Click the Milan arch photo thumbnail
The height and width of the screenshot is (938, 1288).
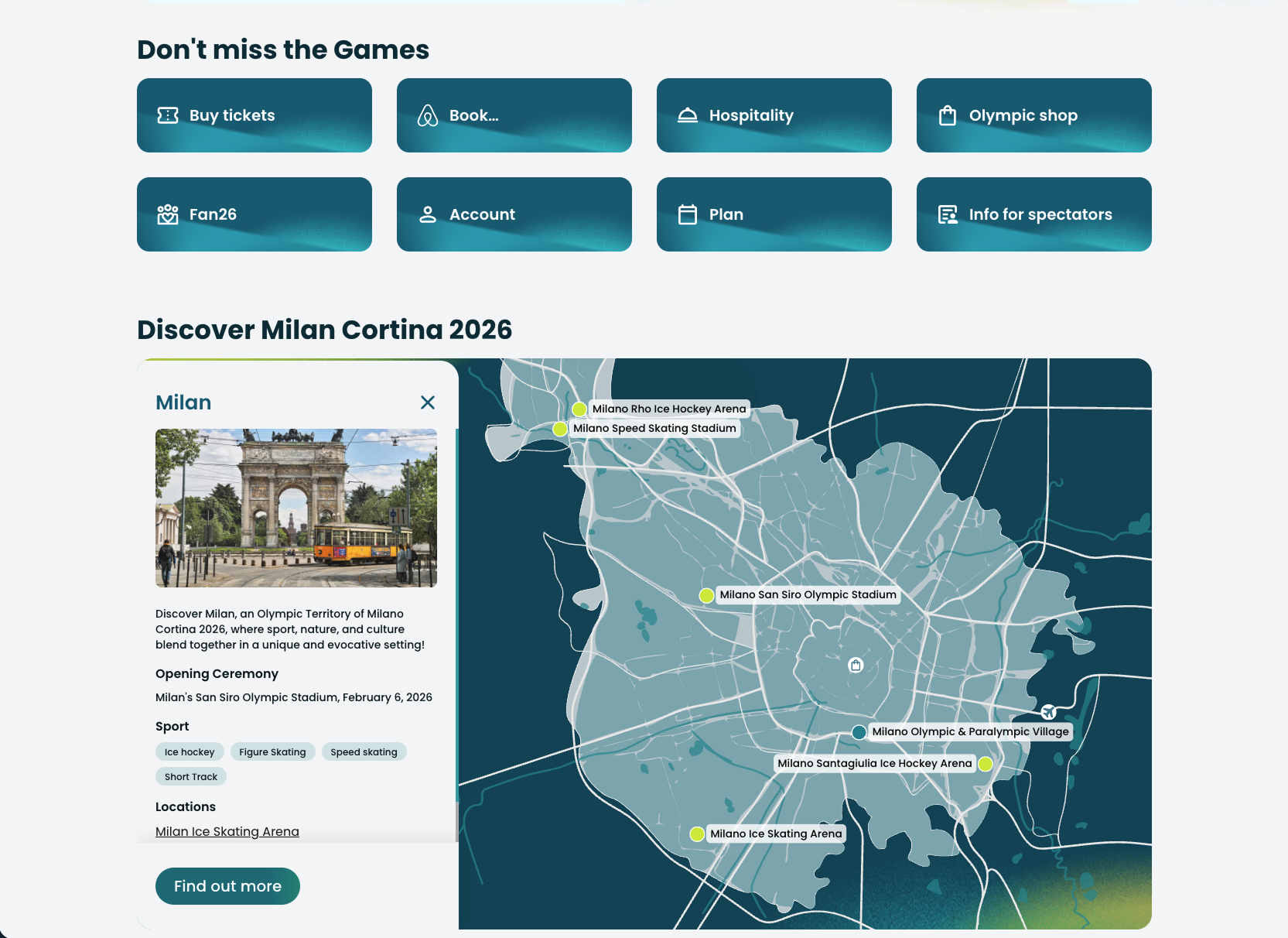[296, 508]
